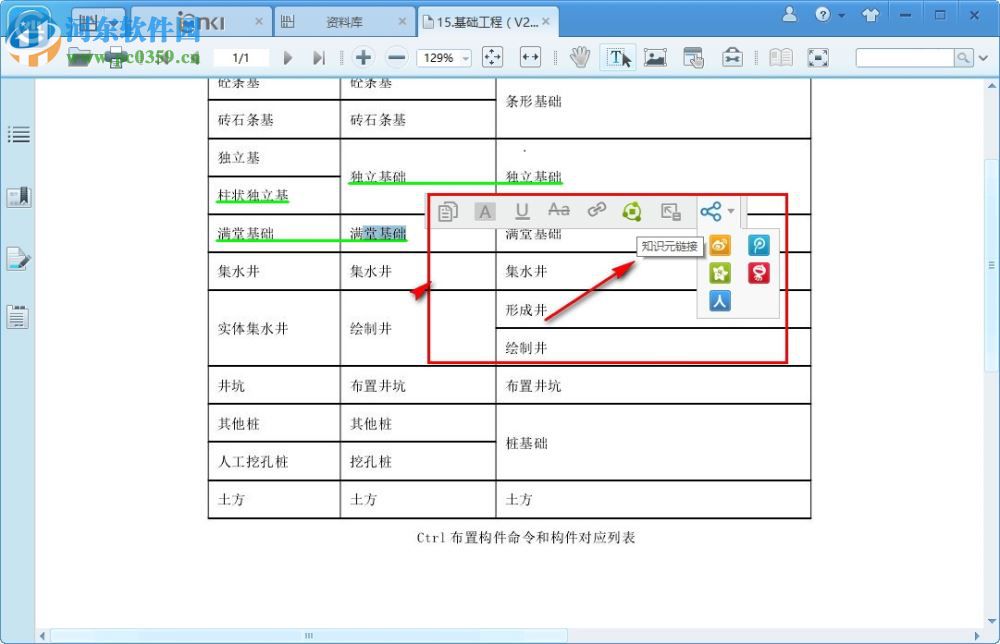Open the knowledge element link tool
The width and height of the screenshot is (1000, 644).
tap(633, 211)
